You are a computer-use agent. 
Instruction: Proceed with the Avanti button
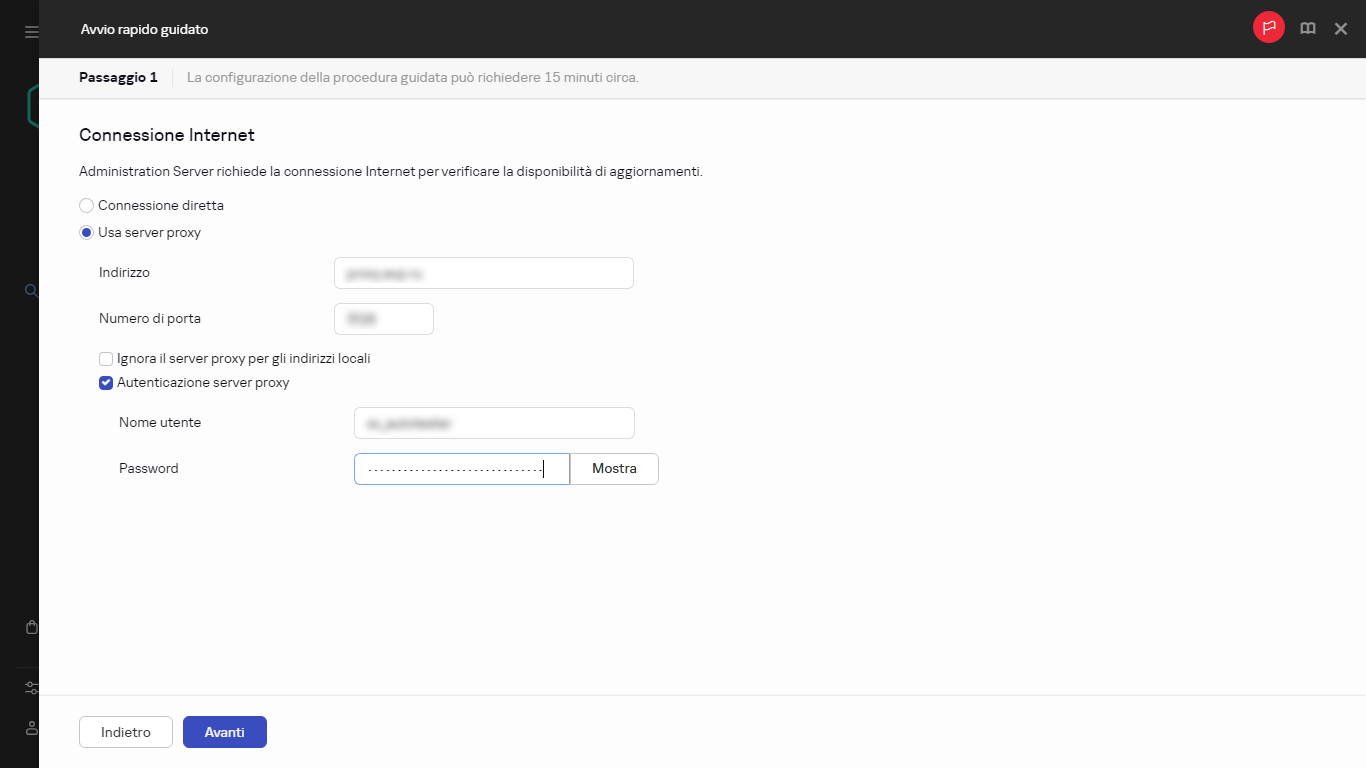click(x=225, y=732)
